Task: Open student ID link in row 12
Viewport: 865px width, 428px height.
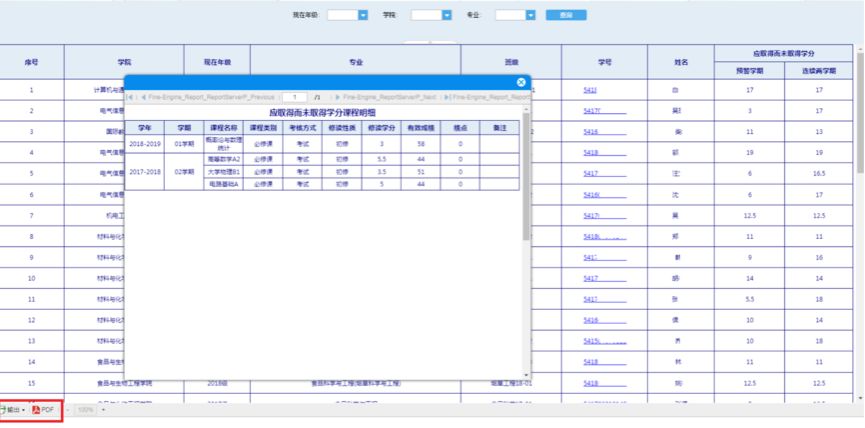Action: tap(604, 320)
